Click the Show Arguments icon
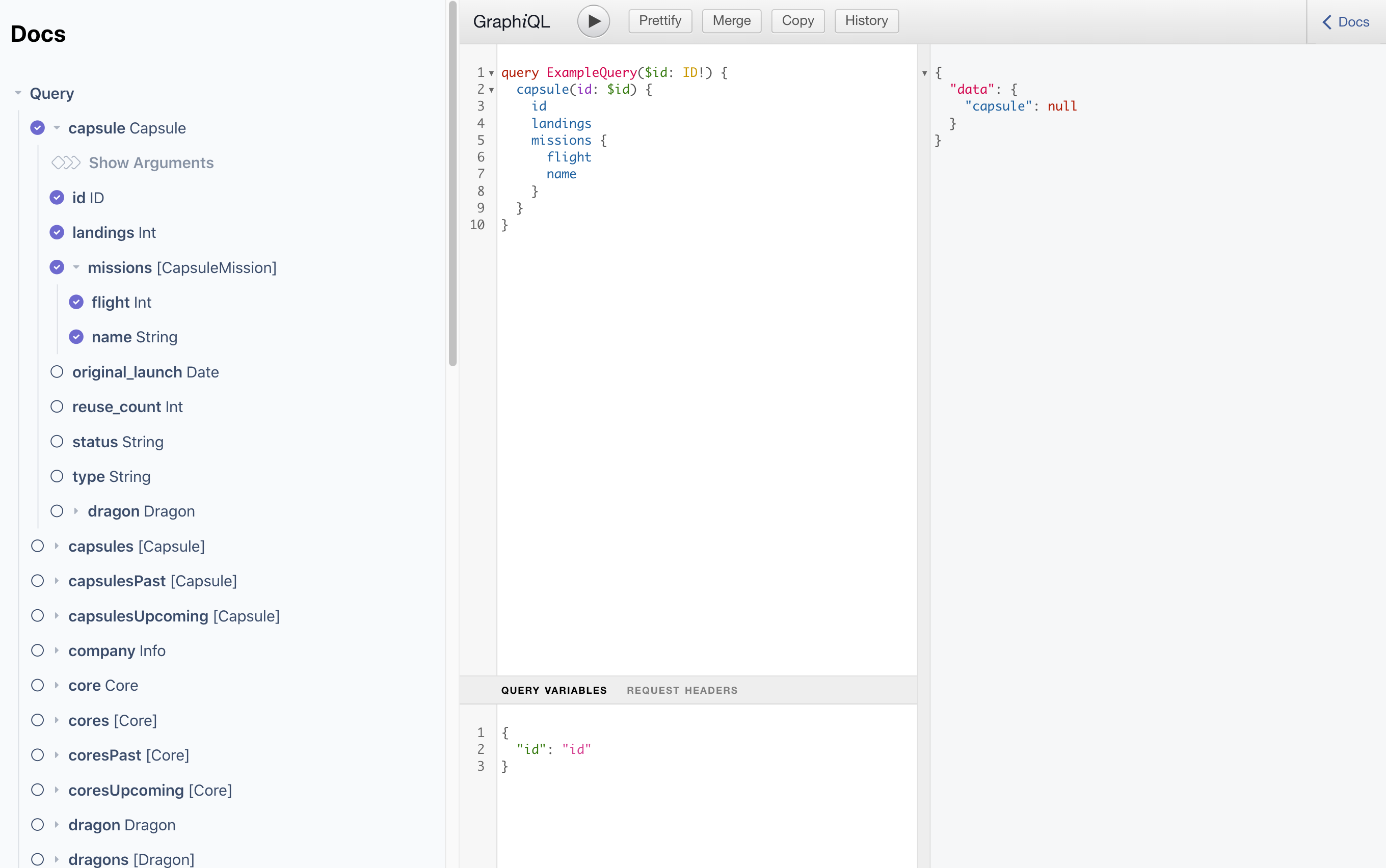 [x=66, y=163]
